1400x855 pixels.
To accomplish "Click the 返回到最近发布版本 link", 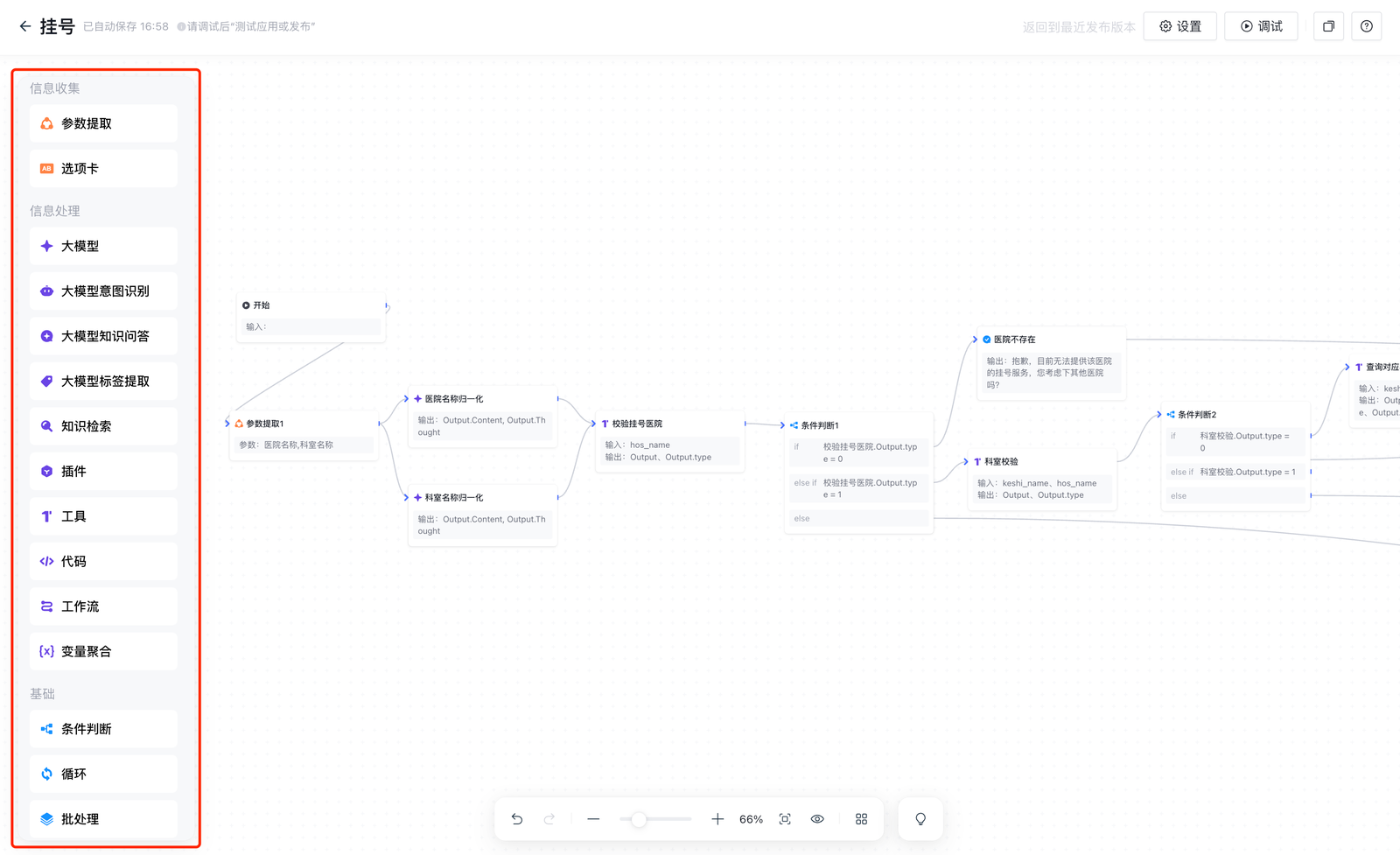I will (x=1078, y=27).
